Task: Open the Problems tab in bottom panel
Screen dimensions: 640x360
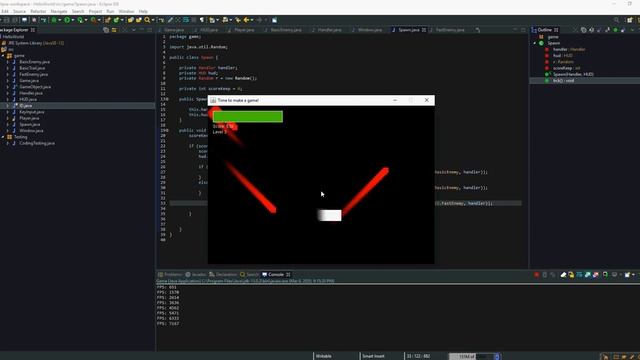Action: point(170,274)
